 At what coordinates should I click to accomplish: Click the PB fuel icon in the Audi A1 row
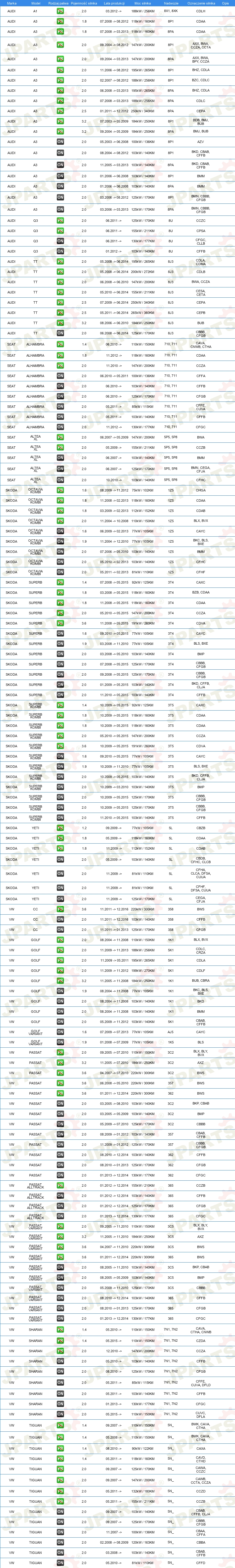60,11
